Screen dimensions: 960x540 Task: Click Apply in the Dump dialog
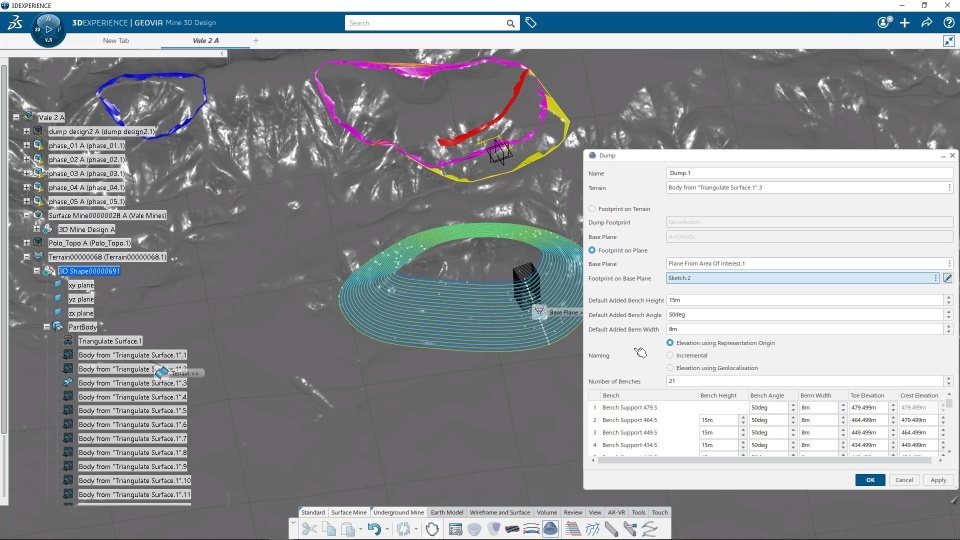938,480
